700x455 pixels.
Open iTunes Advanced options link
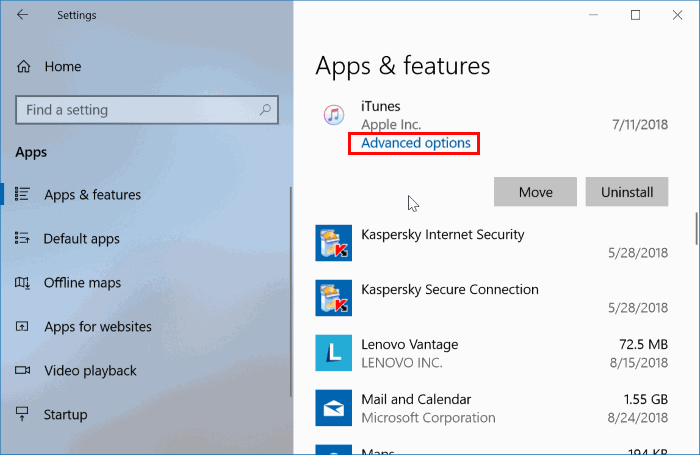tap(416, 143)
